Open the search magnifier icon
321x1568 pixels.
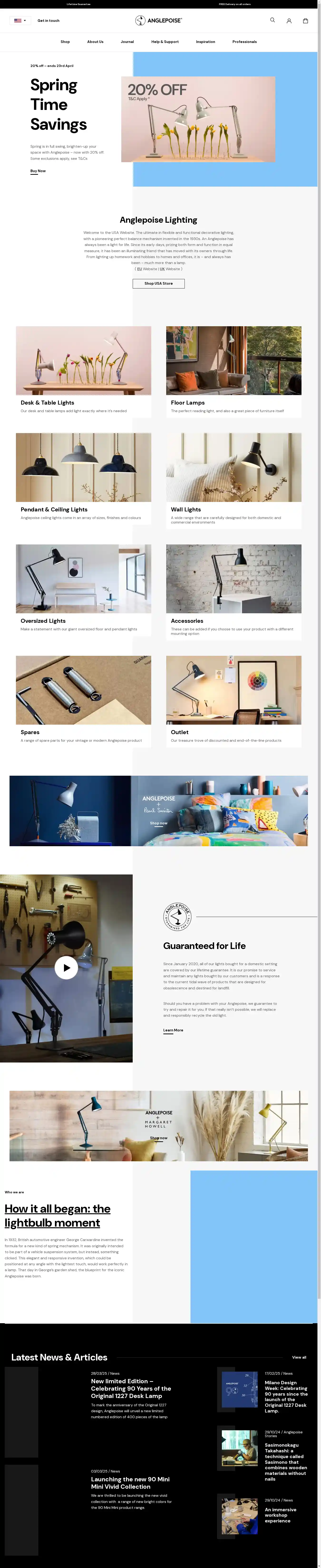pyautogui.click(x=272, y=20)
